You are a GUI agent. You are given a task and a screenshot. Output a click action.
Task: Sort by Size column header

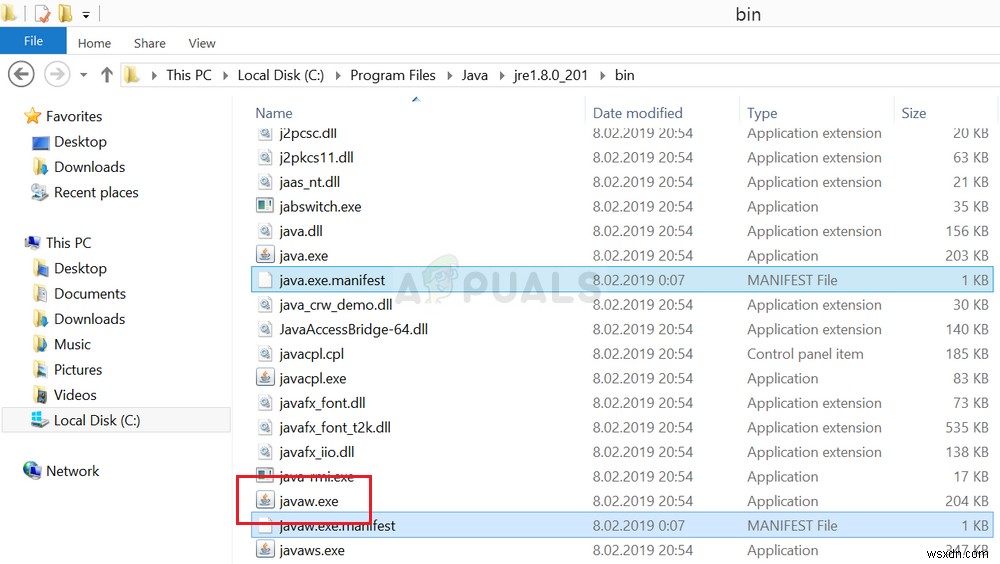point(913,113)
